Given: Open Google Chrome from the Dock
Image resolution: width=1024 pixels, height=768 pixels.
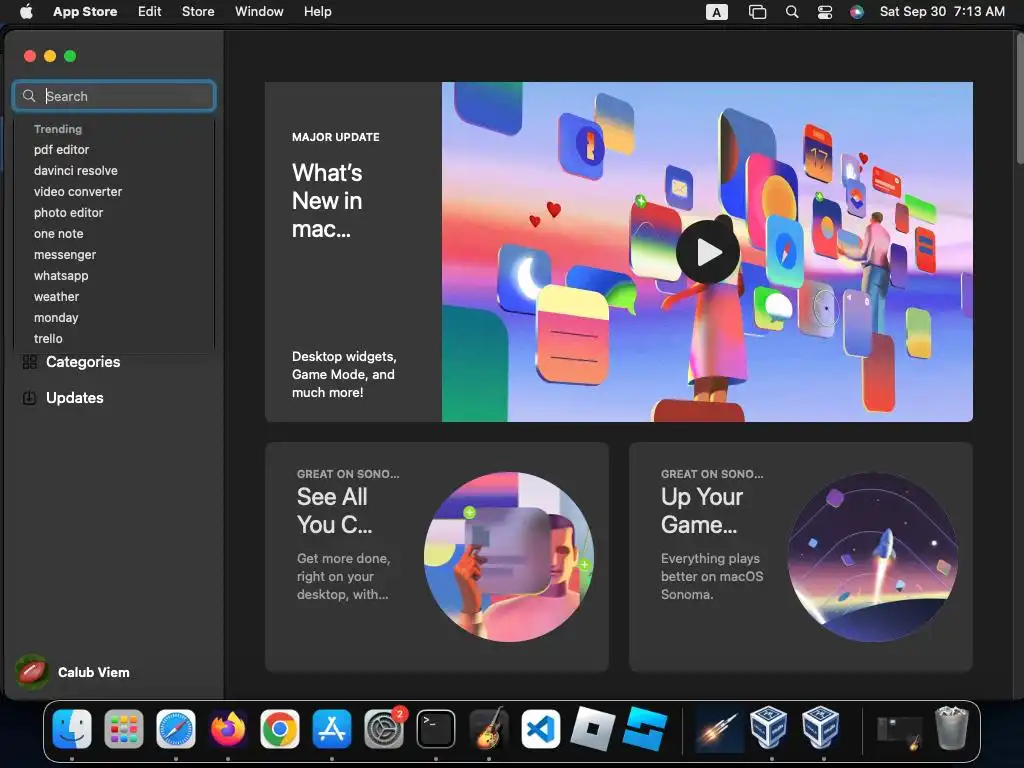Looking at the screenshot, I should click(x=280, y=729).
